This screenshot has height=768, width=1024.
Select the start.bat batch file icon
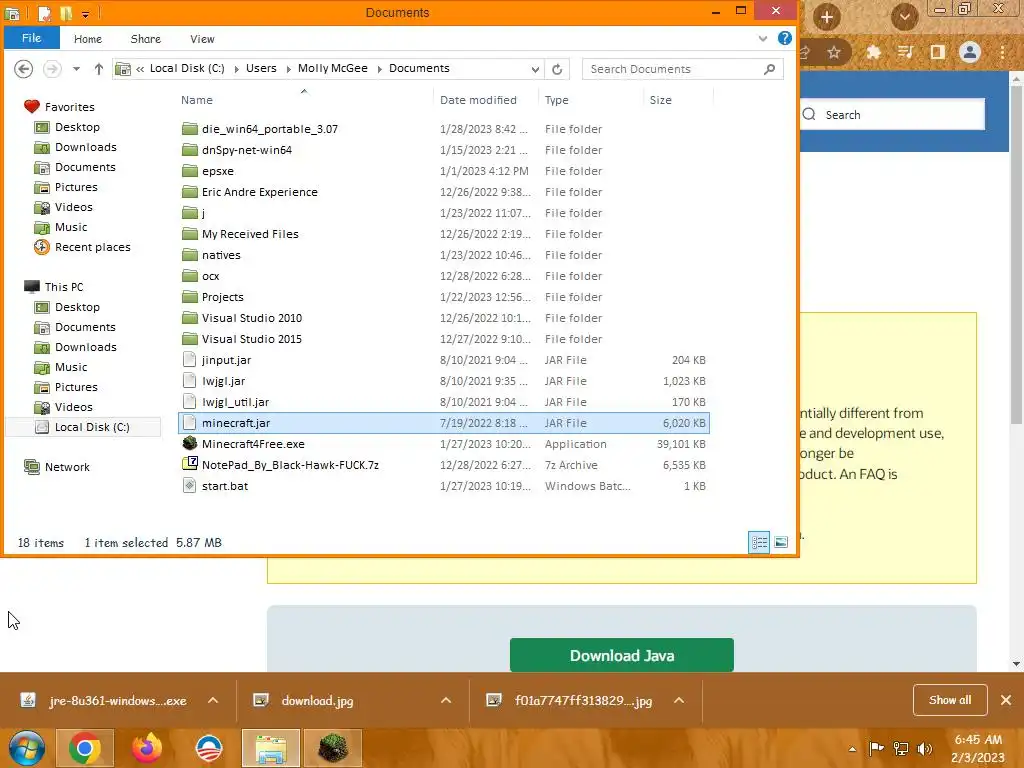(189, 485)
